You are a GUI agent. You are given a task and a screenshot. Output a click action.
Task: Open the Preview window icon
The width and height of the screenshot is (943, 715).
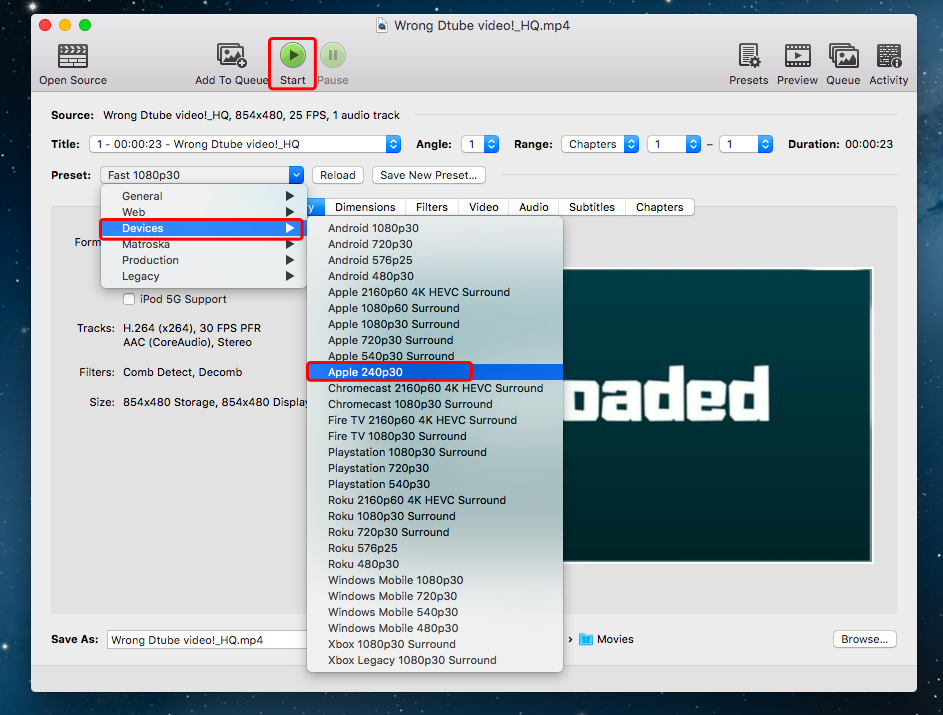tap(797, 56)
